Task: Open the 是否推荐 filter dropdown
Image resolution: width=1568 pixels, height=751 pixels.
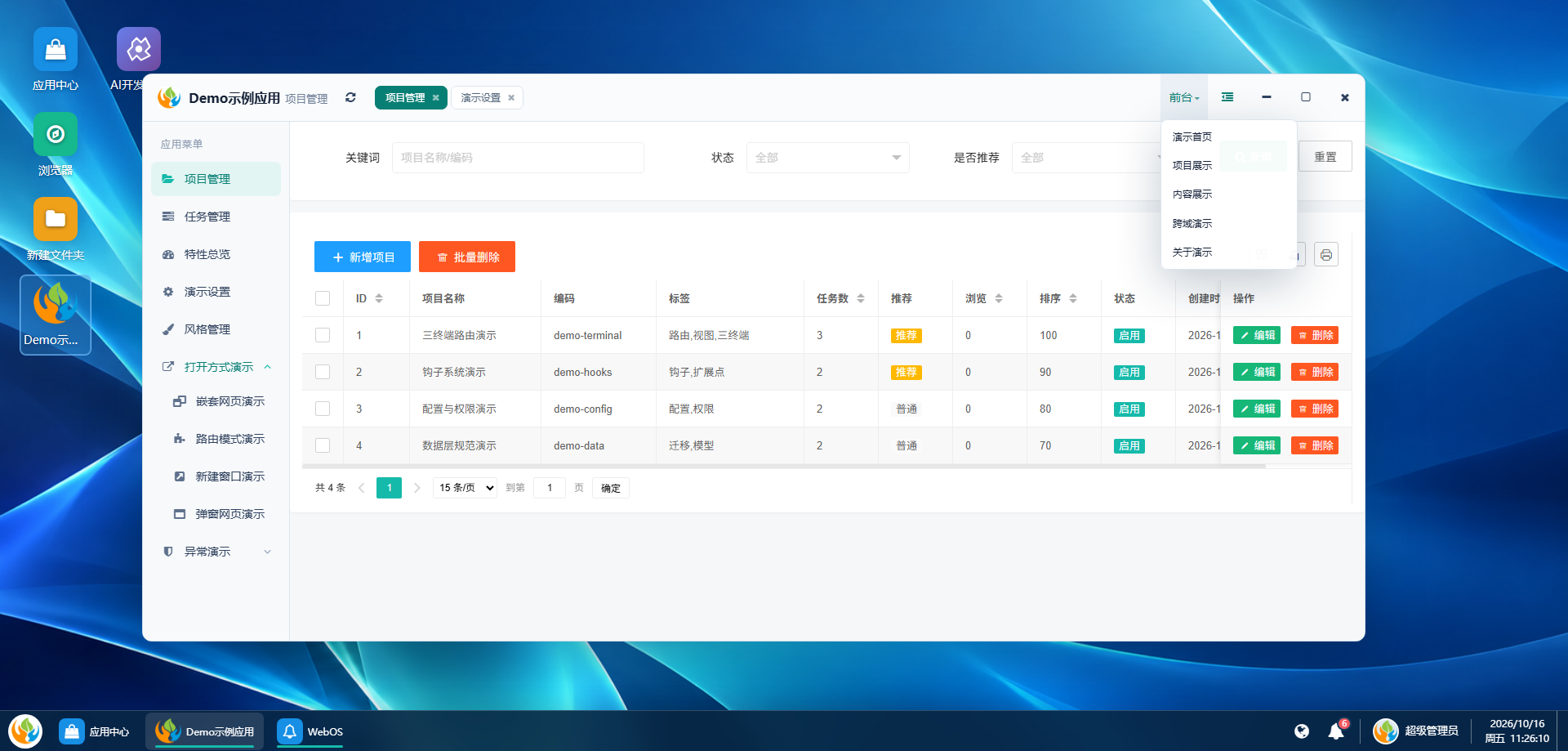Action: 1086,158
